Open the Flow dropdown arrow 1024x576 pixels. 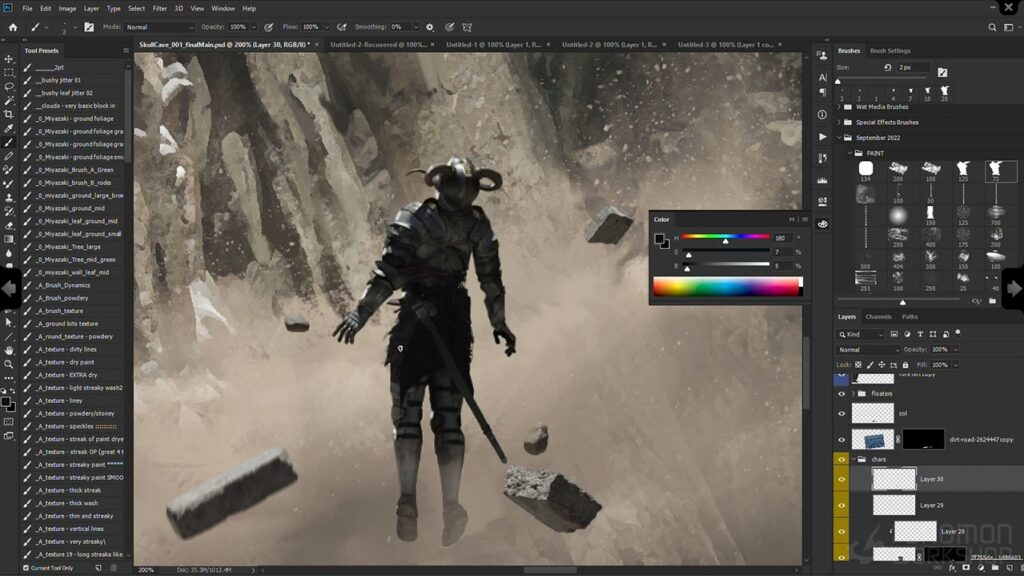pyautogui.click(x=327, y=27)
